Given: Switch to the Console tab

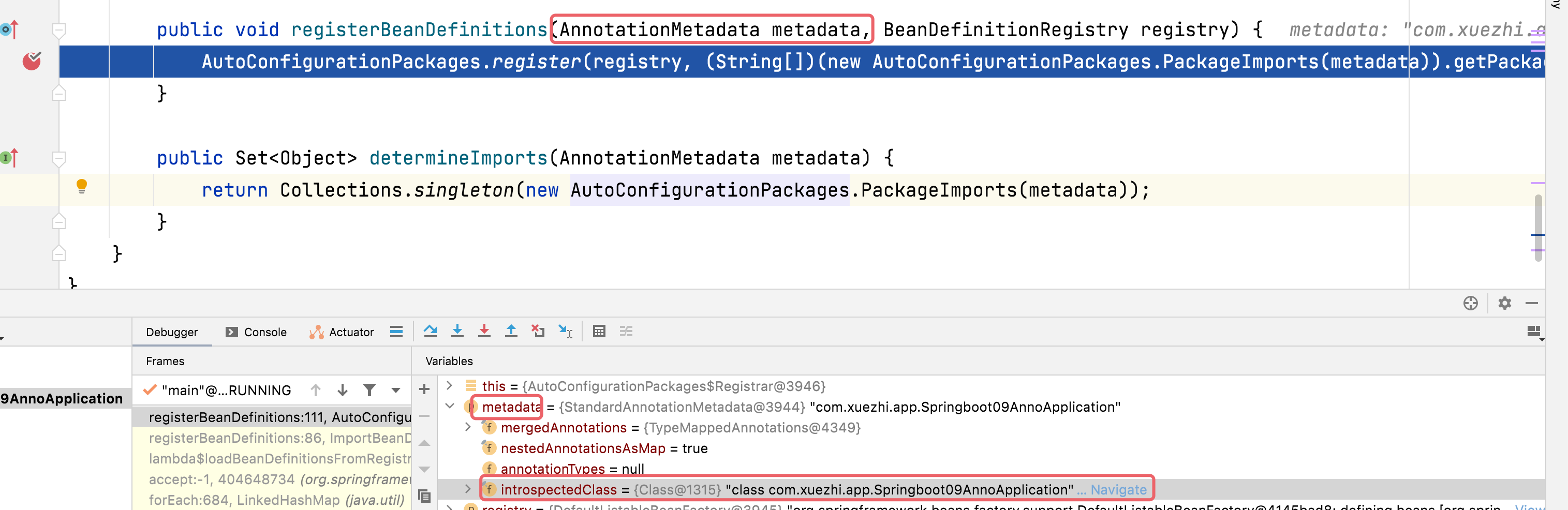Looking at the screenshot, I should [256, 332].
